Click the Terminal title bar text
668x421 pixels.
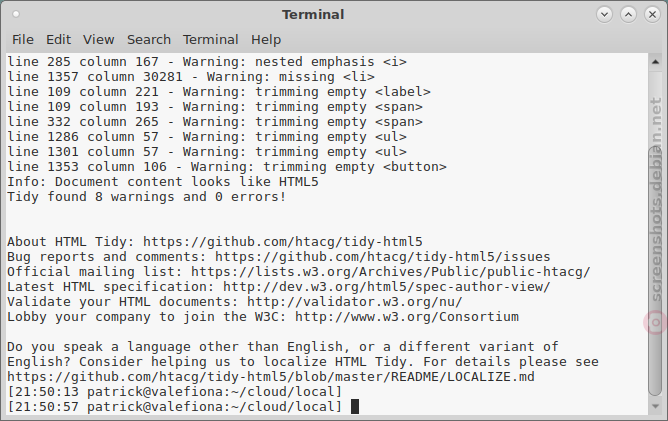tap(313, 14)
